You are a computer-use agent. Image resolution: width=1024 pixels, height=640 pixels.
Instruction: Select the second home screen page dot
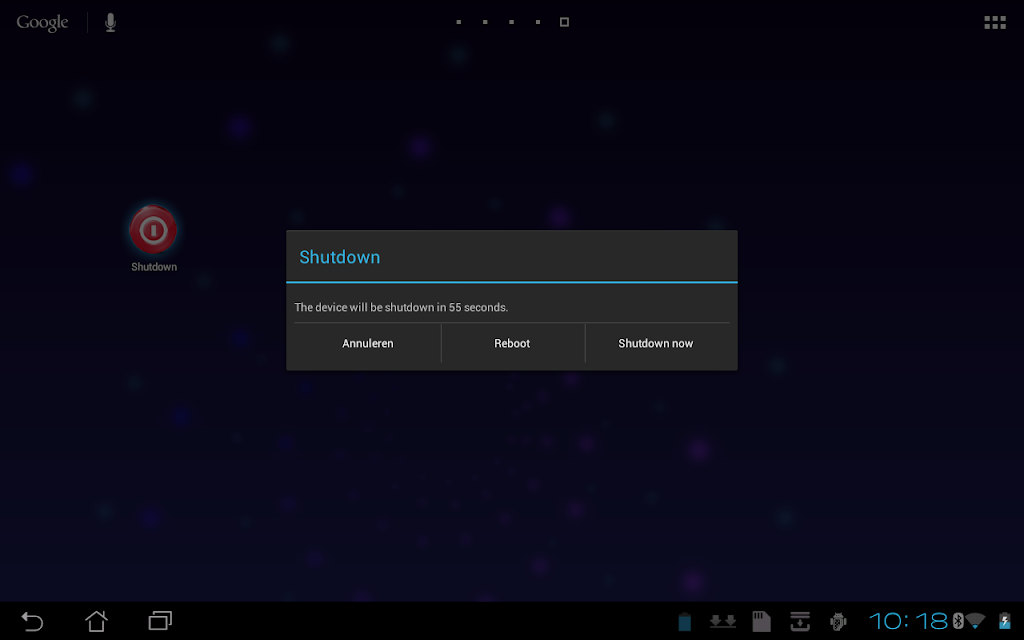pyautogui.click(x=485, y=22)
